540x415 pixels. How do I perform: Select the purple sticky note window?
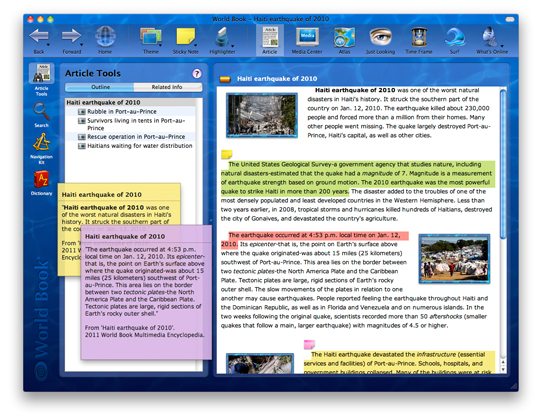pyautogui.click(x=146, y=292)
